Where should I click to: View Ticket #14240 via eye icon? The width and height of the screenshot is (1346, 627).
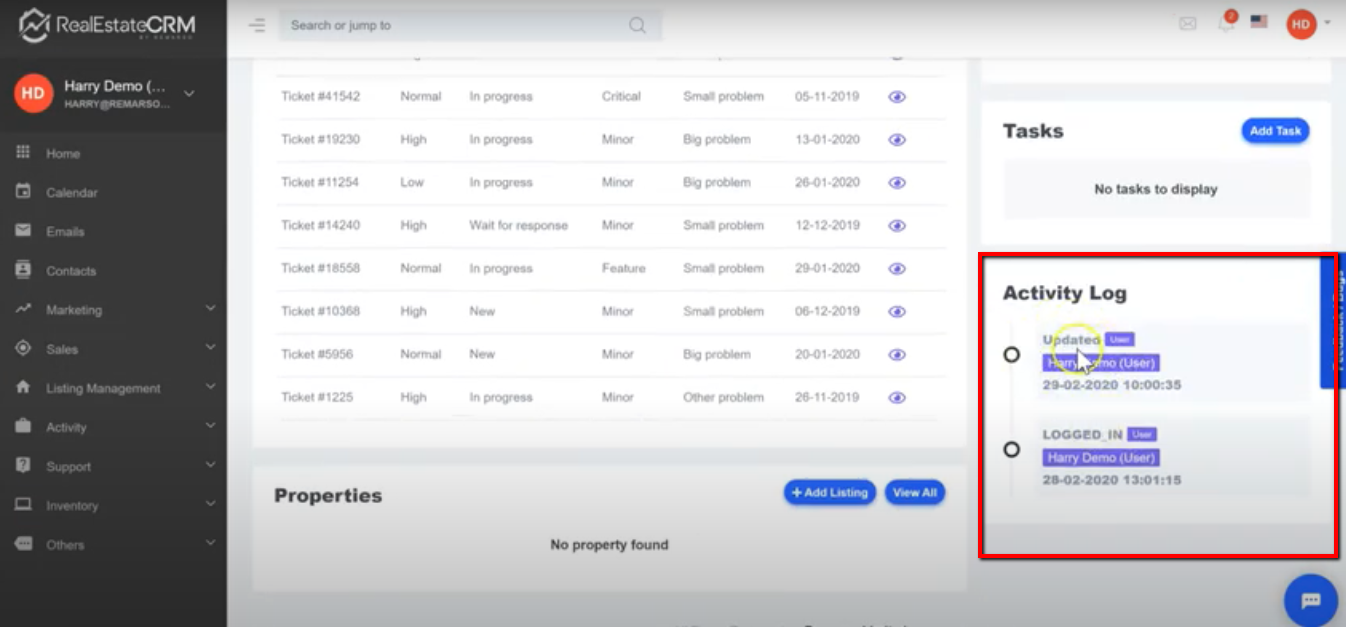[x=897, y=226]
